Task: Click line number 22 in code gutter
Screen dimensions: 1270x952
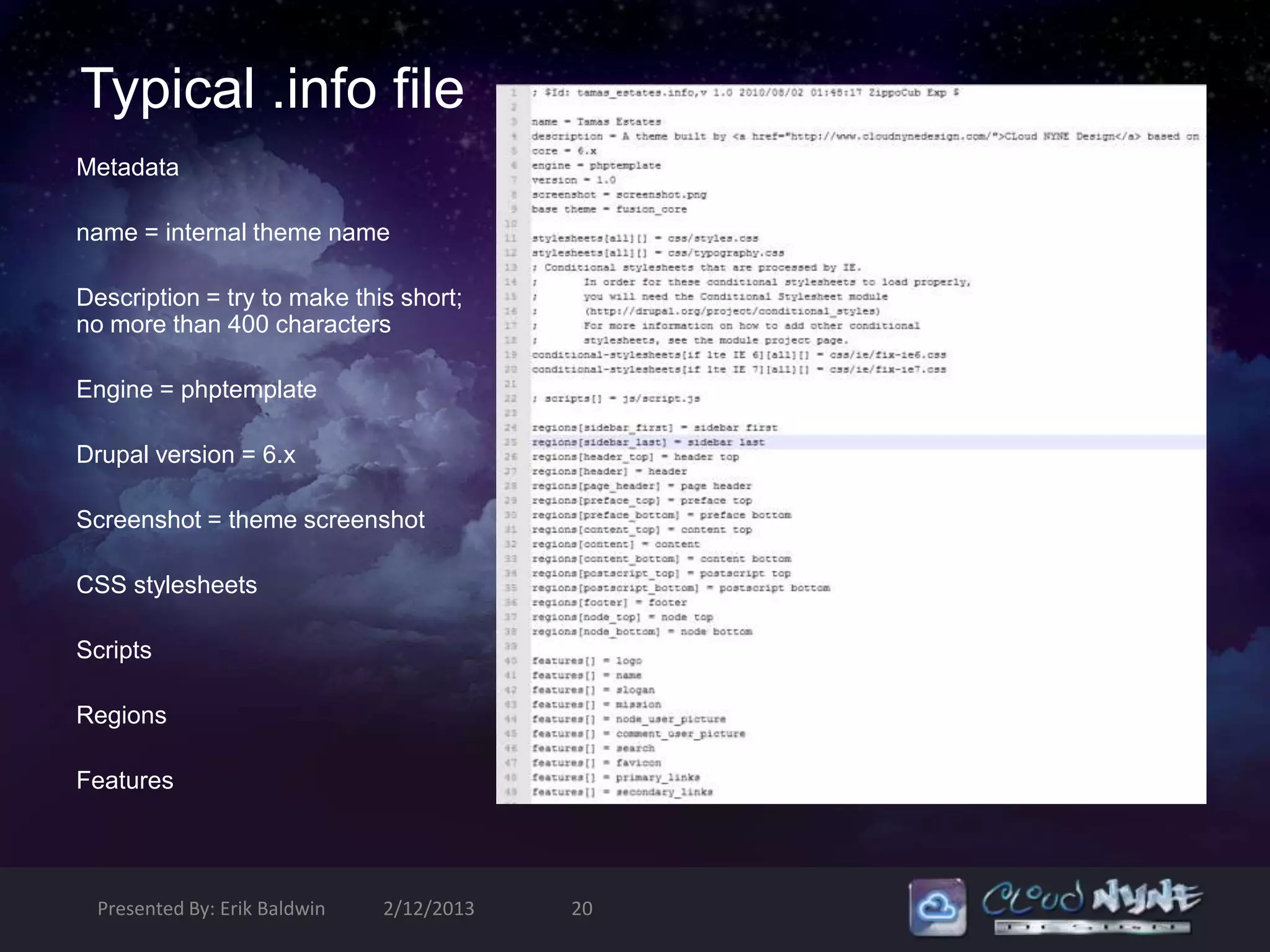Action: 511,399
